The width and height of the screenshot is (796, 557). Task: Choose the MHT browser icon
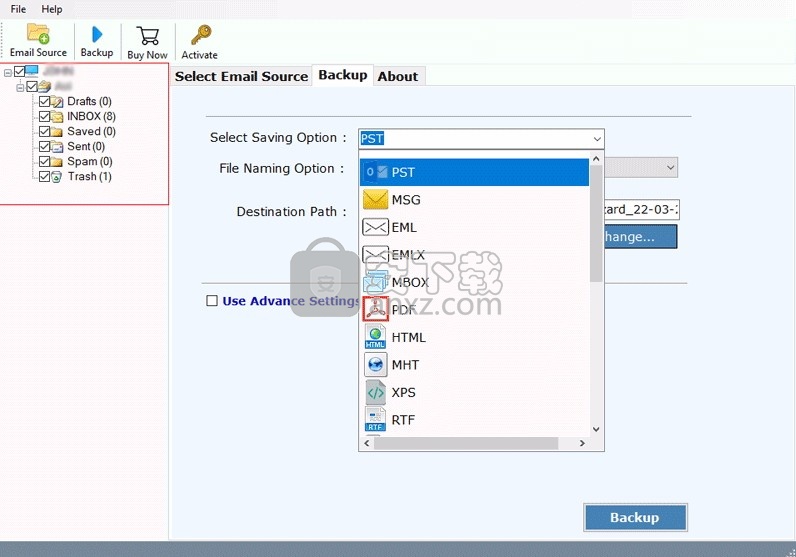[x=376, y=365]
